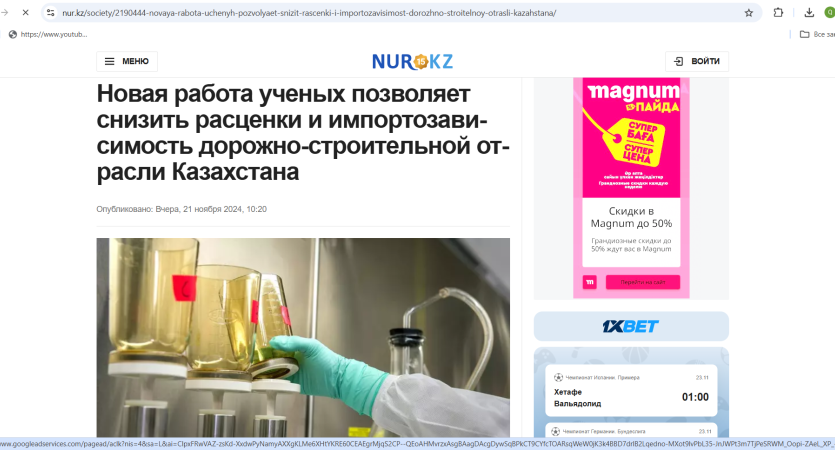The image size is (835, 450).
Task: Open the Хетафе – Вальядолид match card
Action: tap(631, 390)
